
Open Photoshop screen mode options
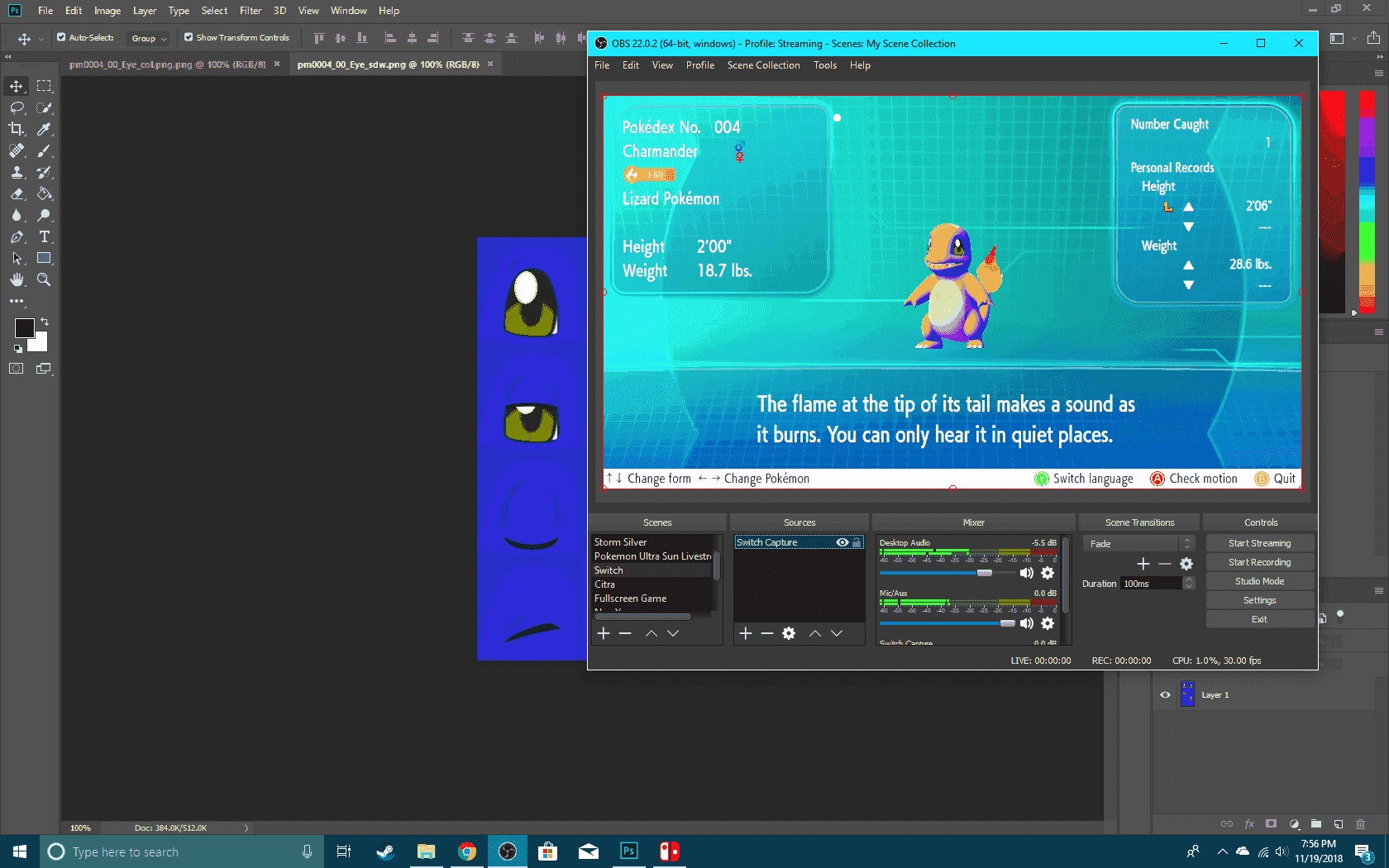[44, 369]
